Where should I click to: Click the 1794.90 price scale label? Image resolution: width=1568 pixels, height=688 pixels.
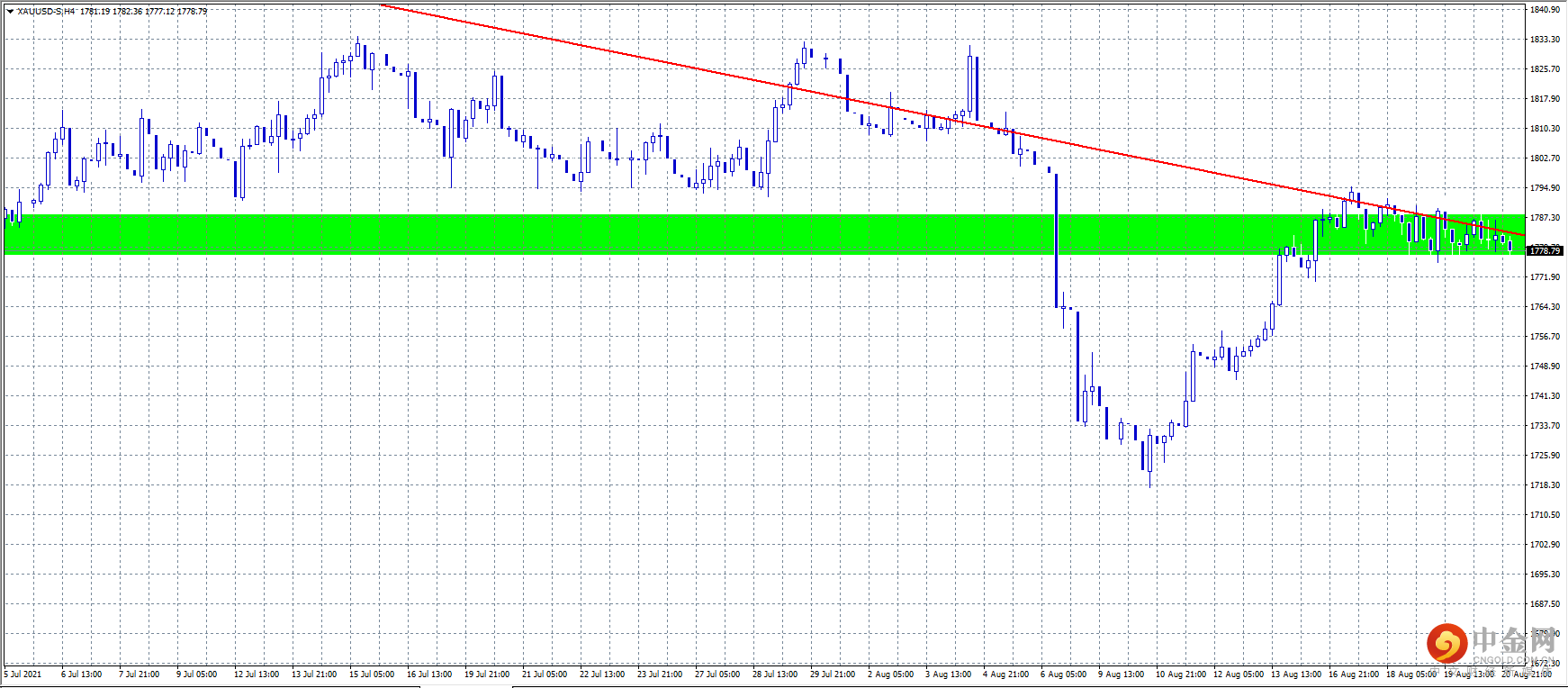1545,188
